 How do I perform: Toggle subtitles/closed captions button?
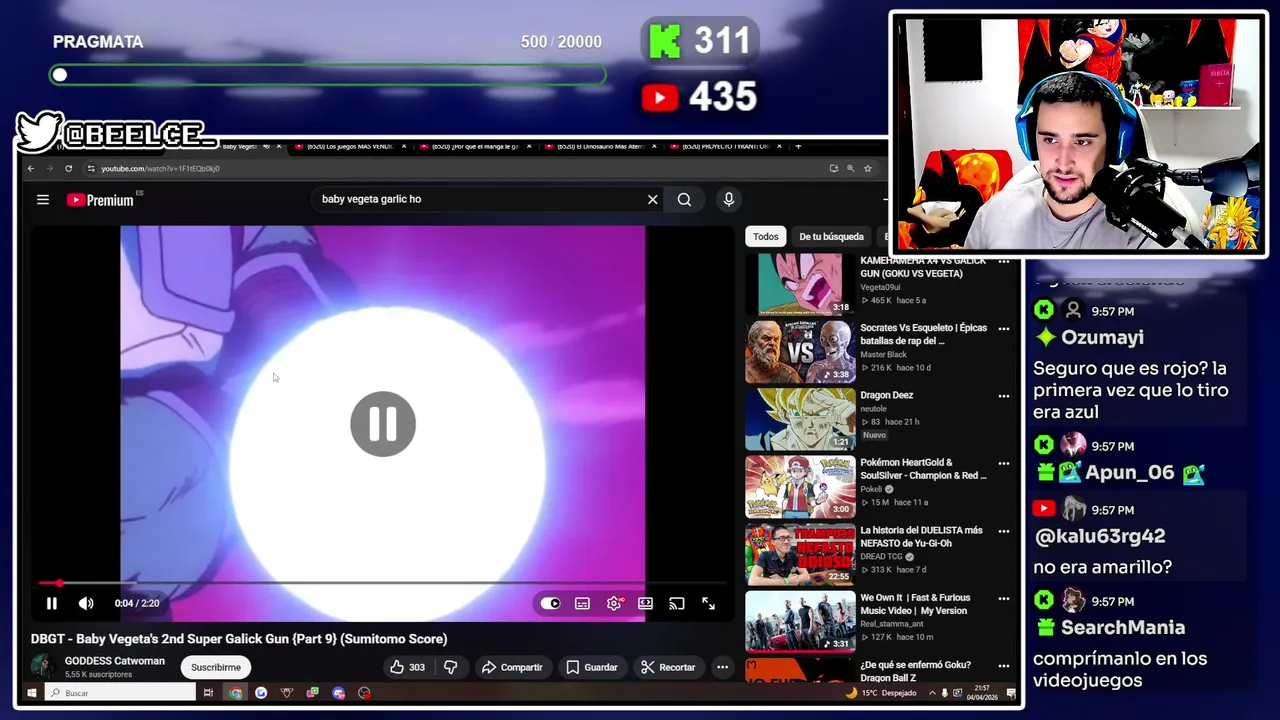click(x=582, y=603)
